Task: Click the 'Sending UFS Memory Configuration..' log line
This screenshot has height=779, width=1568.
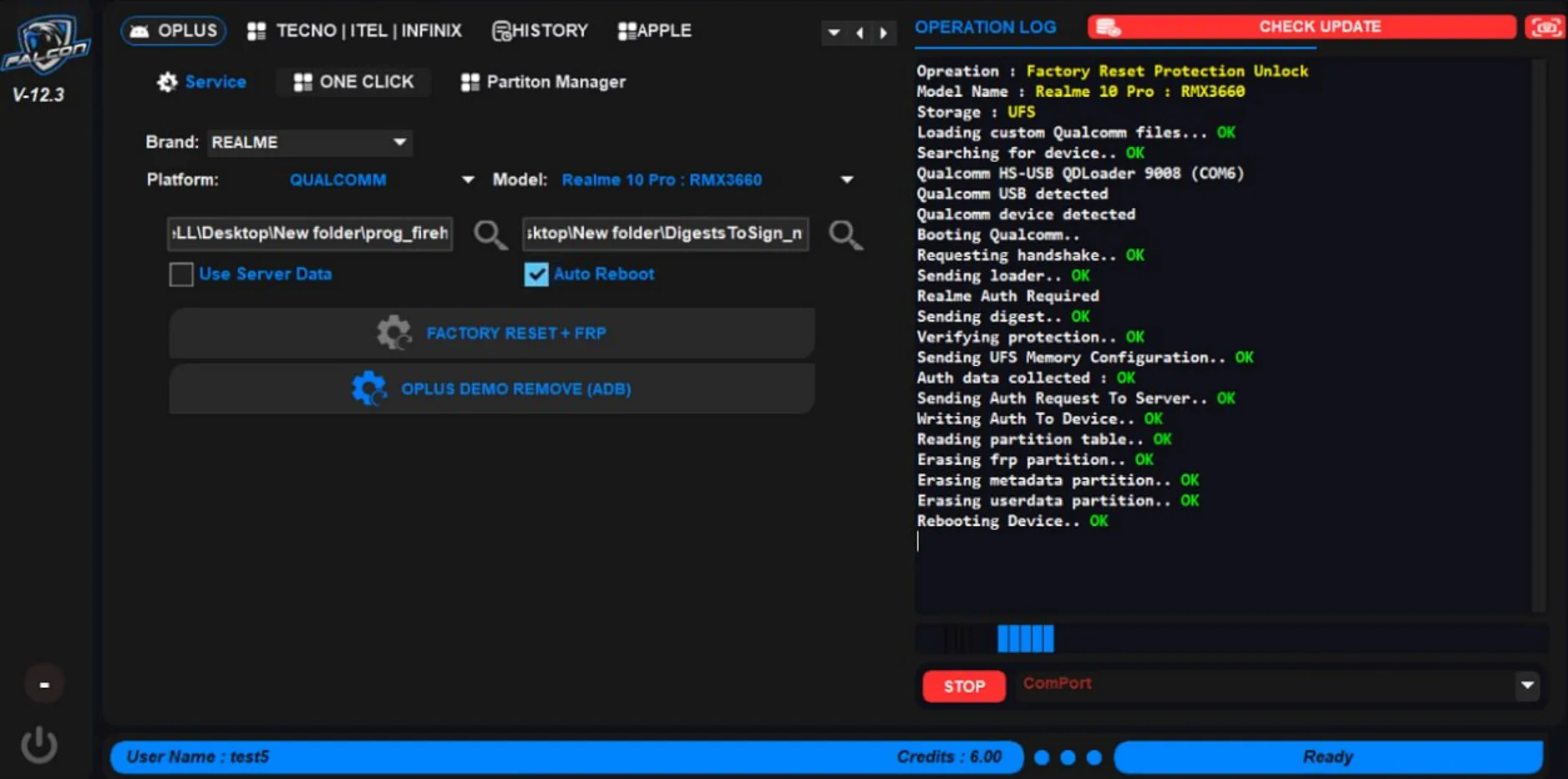Action: tap(1085, 357)
